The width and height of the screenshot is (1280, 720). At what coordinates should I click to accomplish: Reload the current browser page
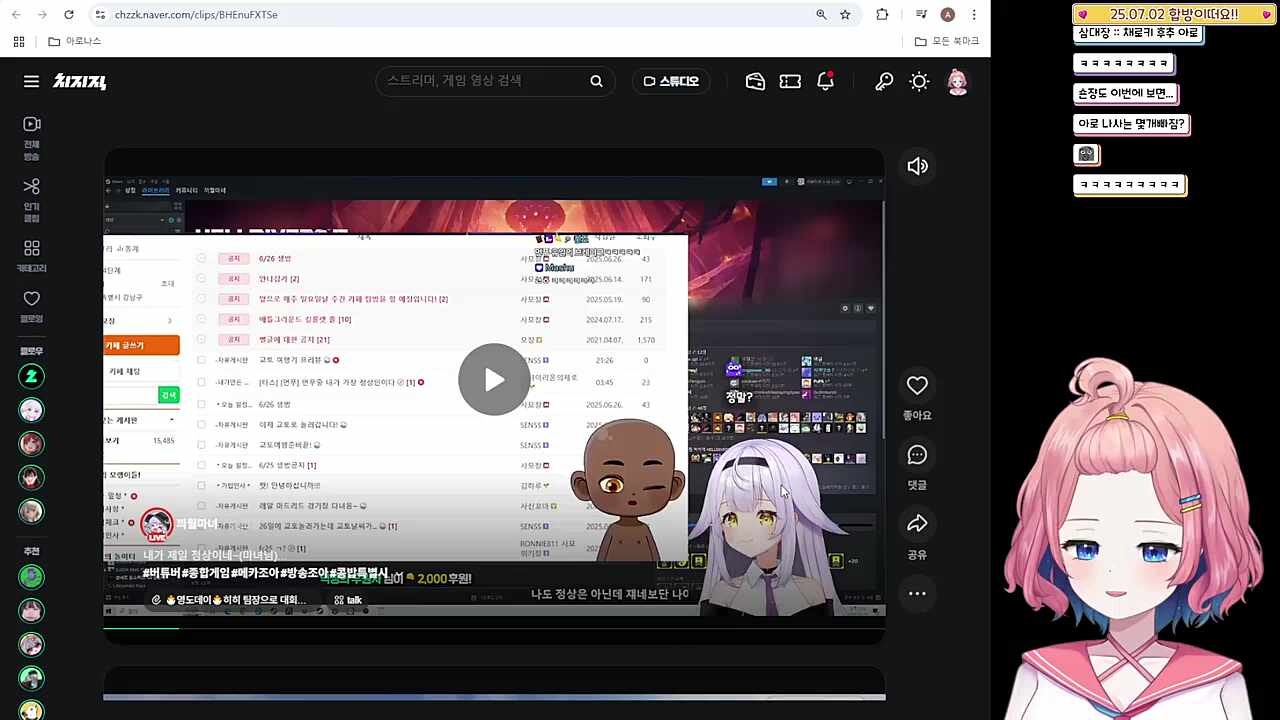click(68, 15)
